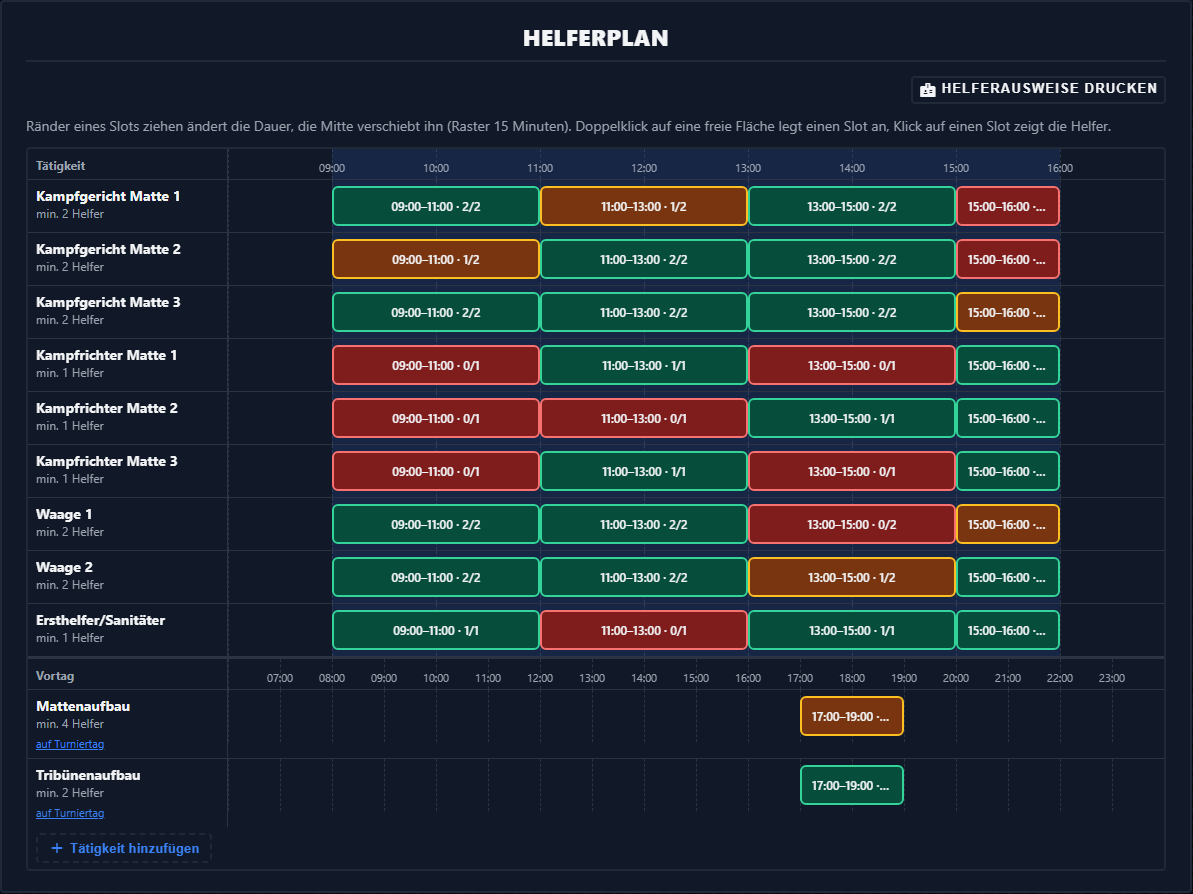Image resolution: width=1193 pixels, height=894 pixels.
Task: Click the Helferausweise drucken button
Action: click(x=1038, y=89)
